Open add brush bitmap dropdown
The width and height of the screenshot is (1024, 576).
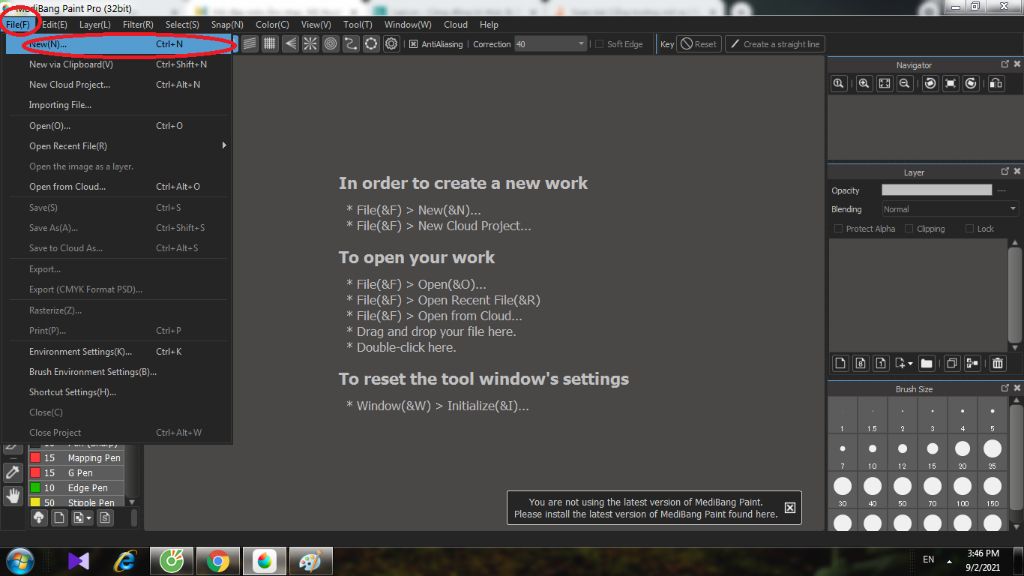tap(89, 518)
